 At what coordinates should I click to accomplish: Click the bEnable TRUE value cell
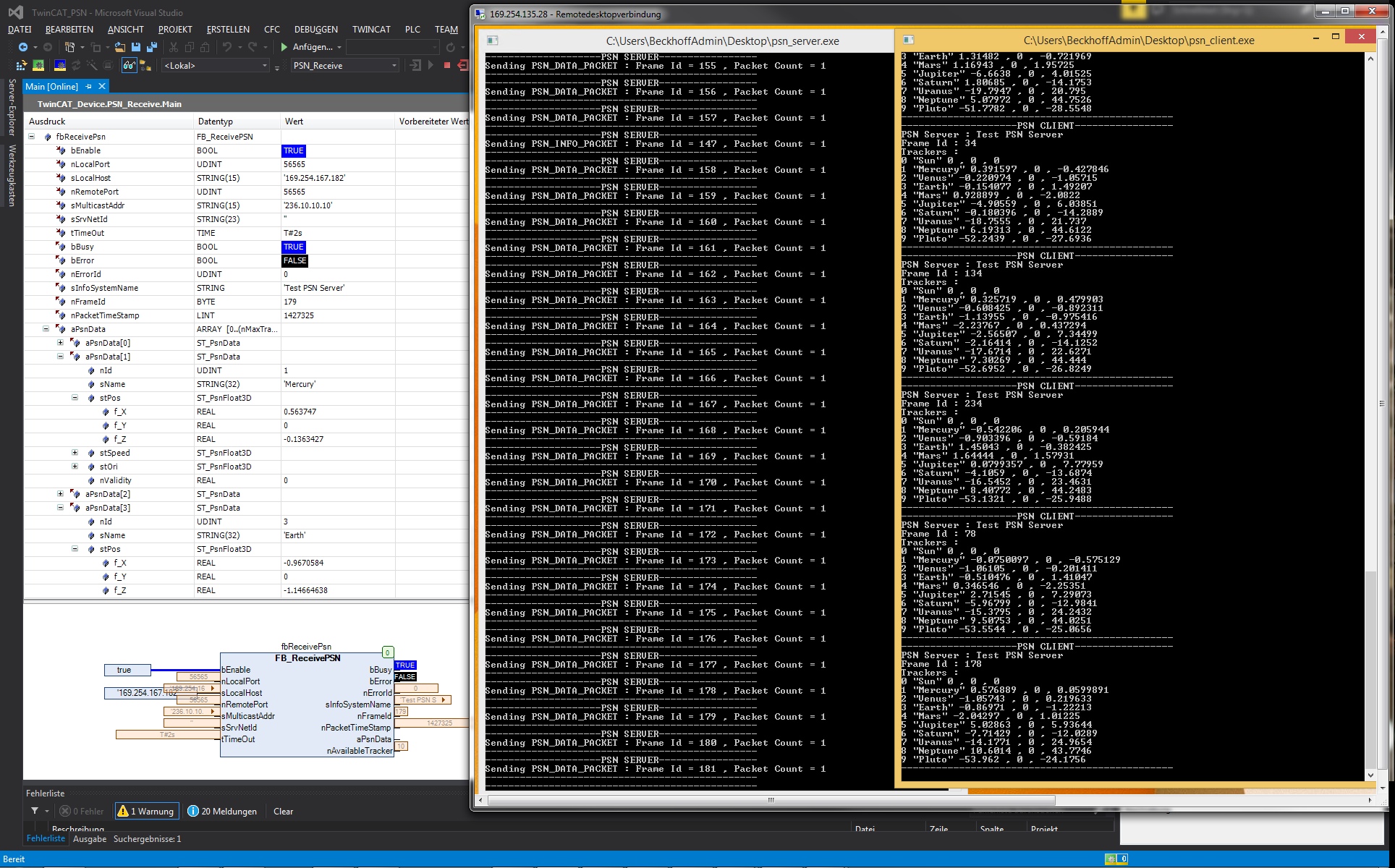coord(294,150)
